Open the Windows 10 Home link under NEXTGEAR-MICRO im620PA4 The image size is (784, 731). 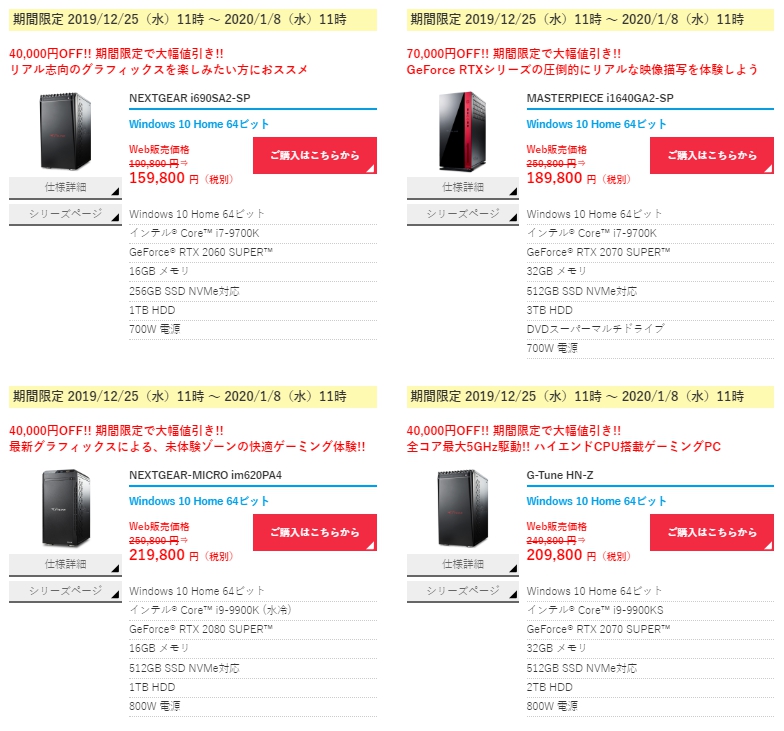[199, 501]
